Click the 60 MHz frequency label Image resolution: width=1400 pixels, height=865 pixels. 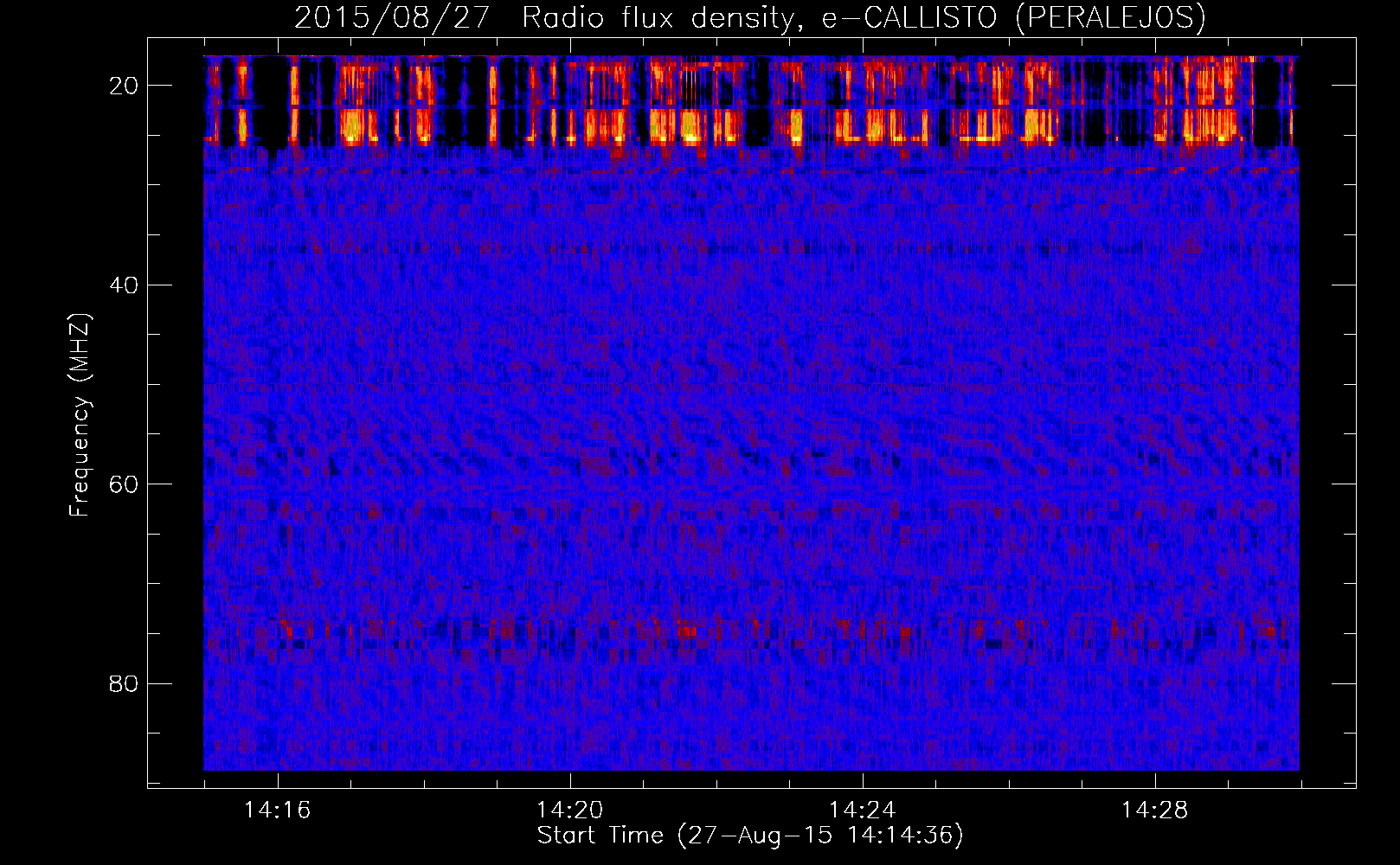click(125, 484)
